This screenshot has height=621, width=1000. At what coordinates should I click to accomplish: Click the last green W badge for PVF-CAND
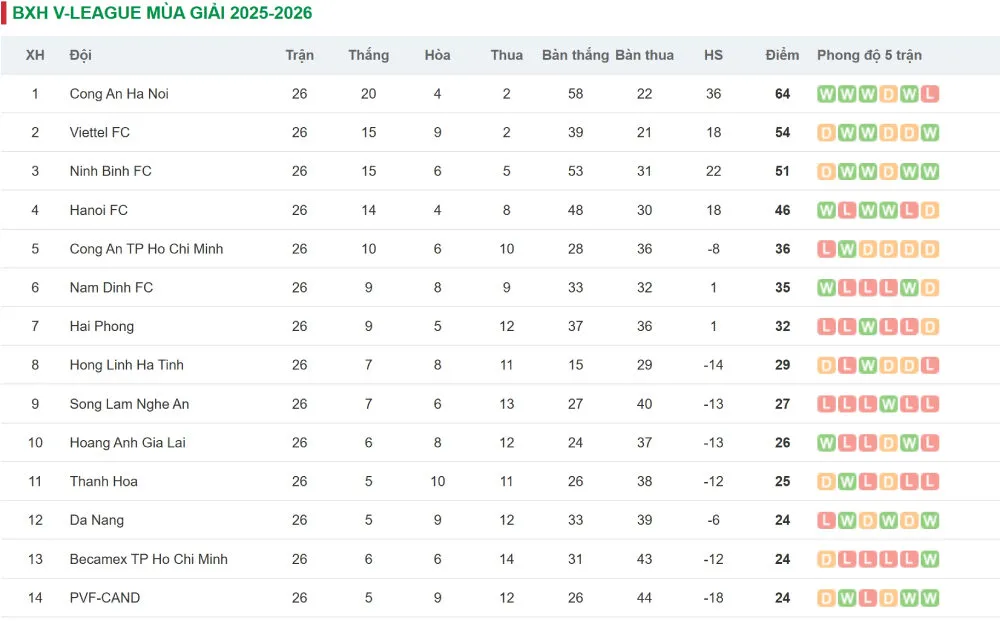[930, 598]
